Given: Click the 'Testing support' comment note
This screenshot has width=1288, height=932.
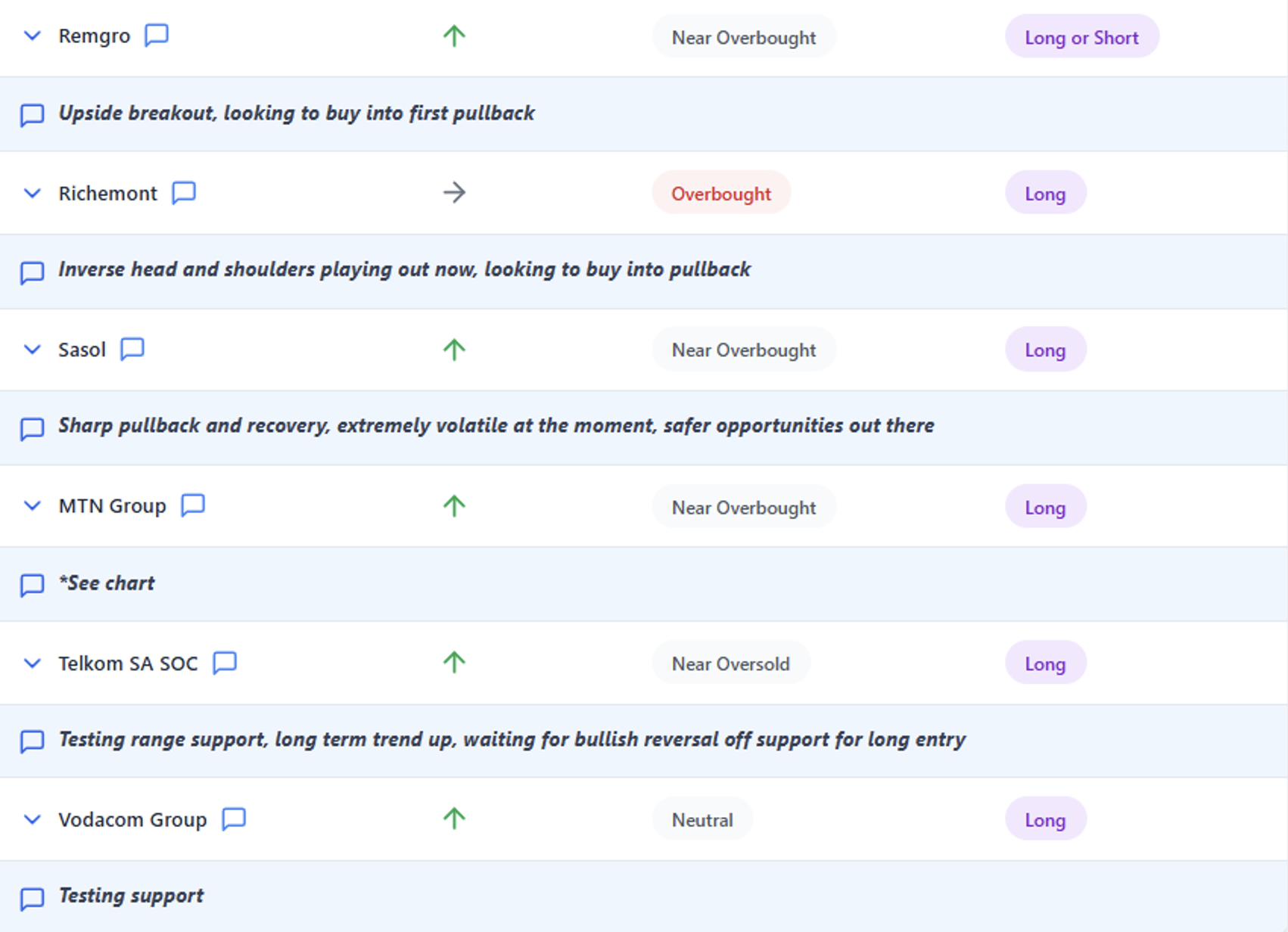Looking at the screenshot, I should (x=131, y=896).
